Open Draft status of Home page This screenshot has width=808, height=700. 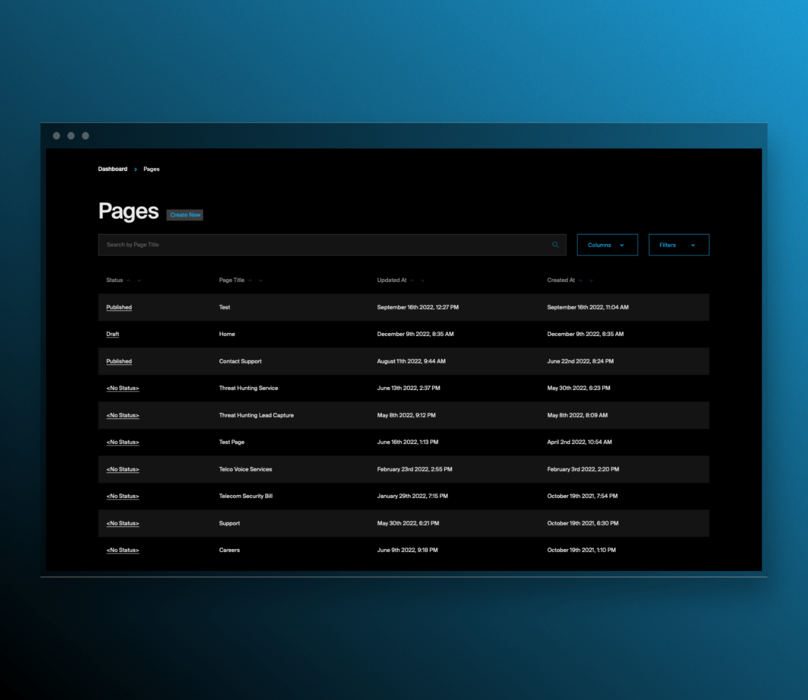(112, 334)
